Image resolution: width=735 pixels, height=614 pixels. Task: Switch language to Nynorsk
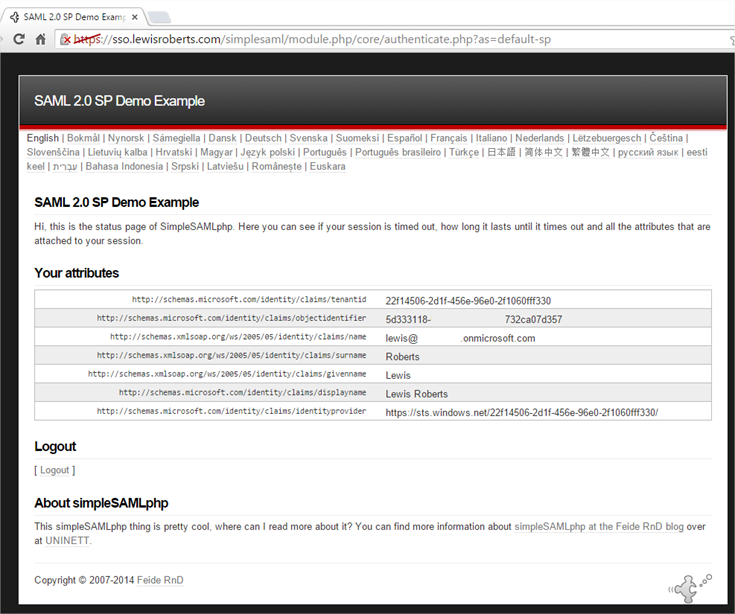(126, 138)
